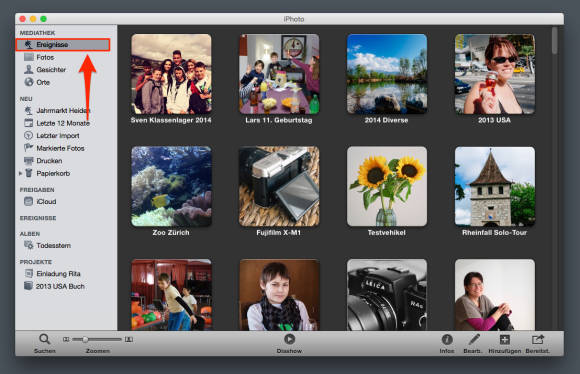Open the Drucken printer icon

point(28,161)
